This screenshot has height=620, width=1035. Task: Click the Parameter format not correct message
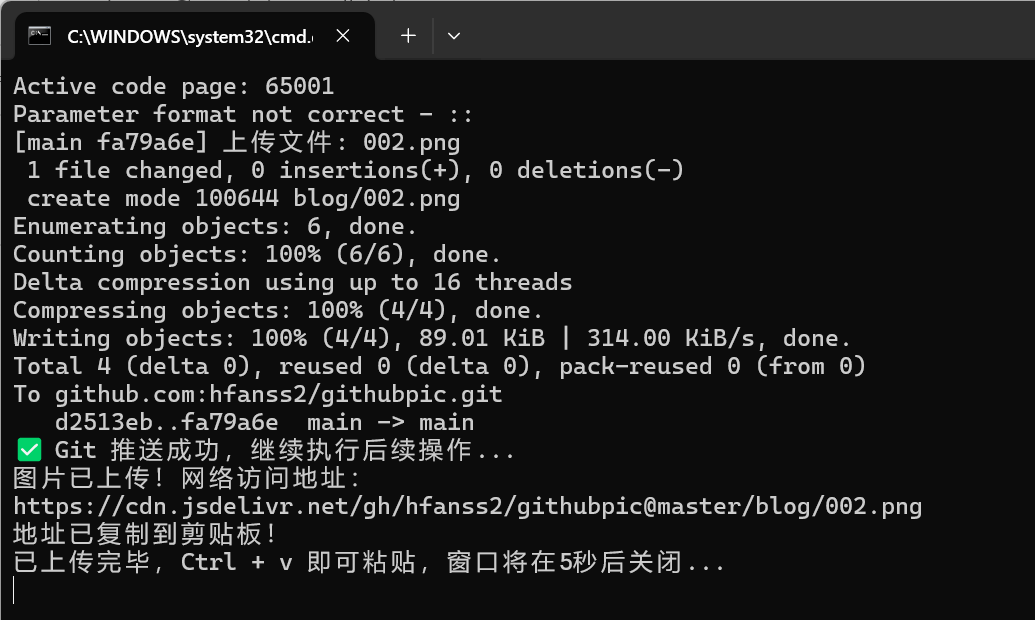click(x=243, y=115)
